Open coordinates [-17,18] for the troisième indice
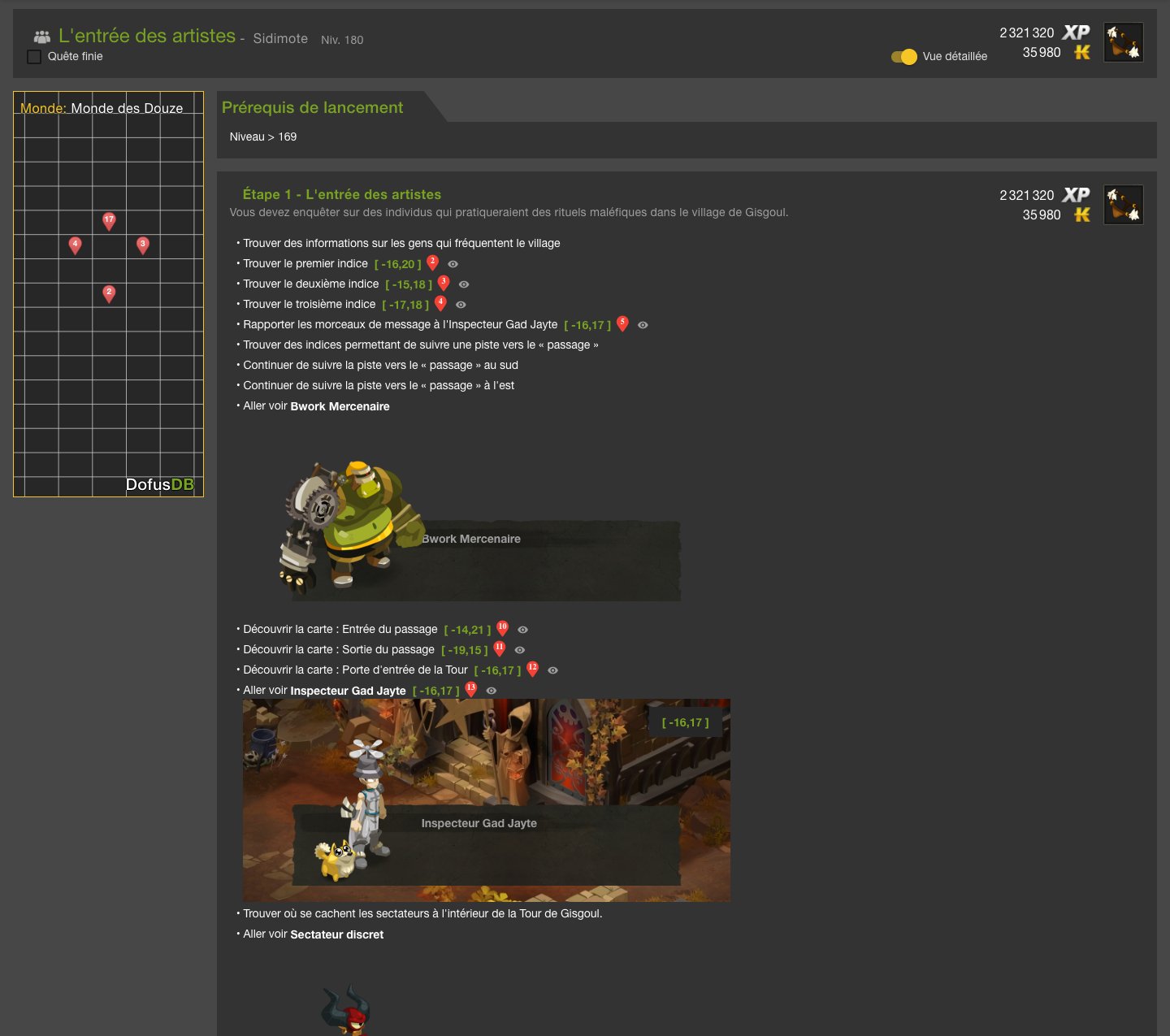 (405, 305)
